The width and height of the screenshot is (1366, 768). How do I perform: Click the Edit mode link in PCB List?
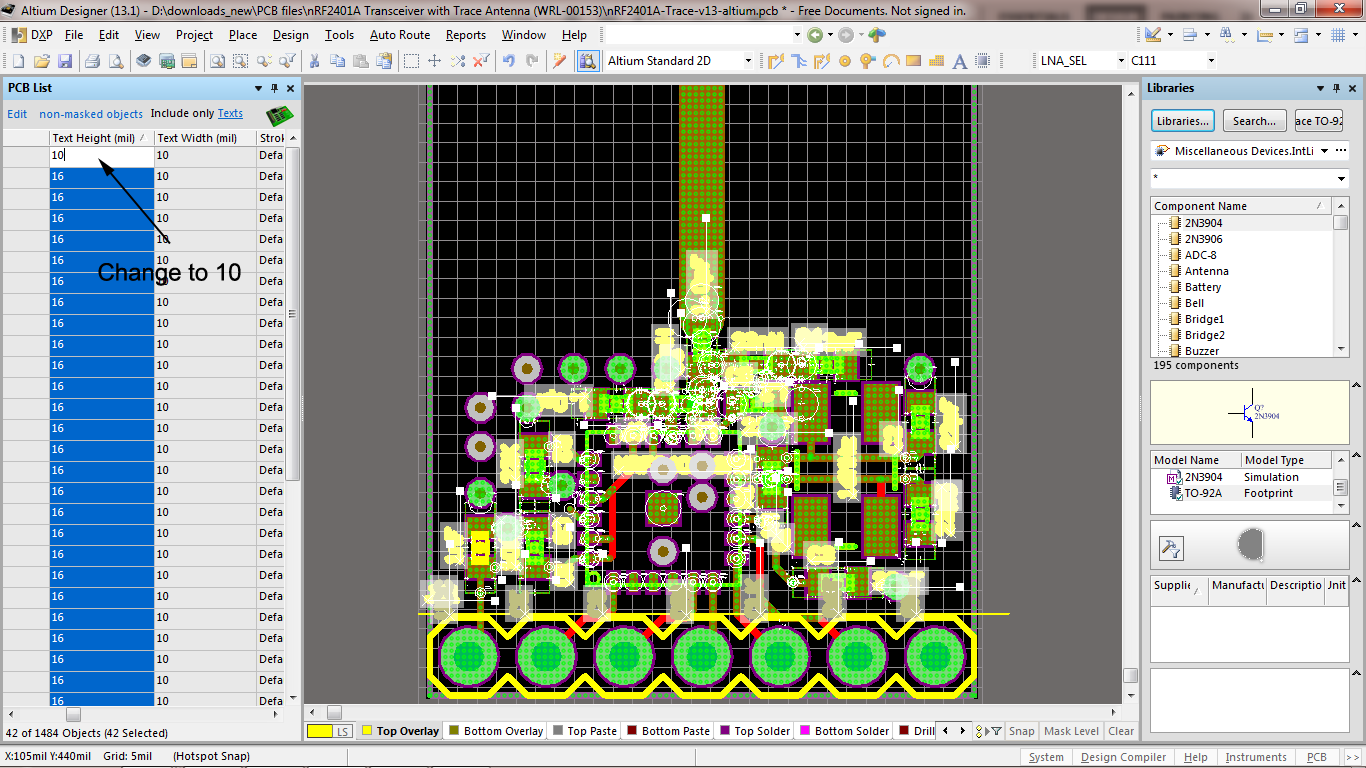coord(18,114)
